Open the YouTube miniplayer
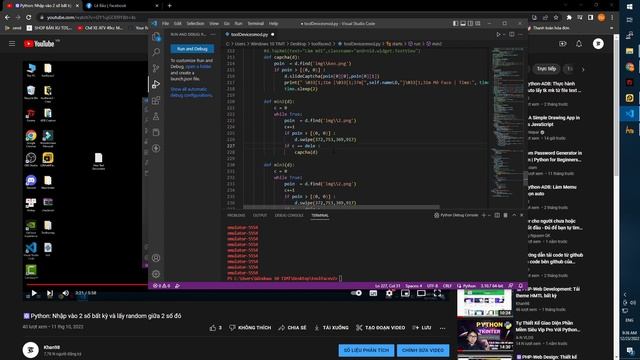This screenshot has width=640, height=360. [405, 293]
